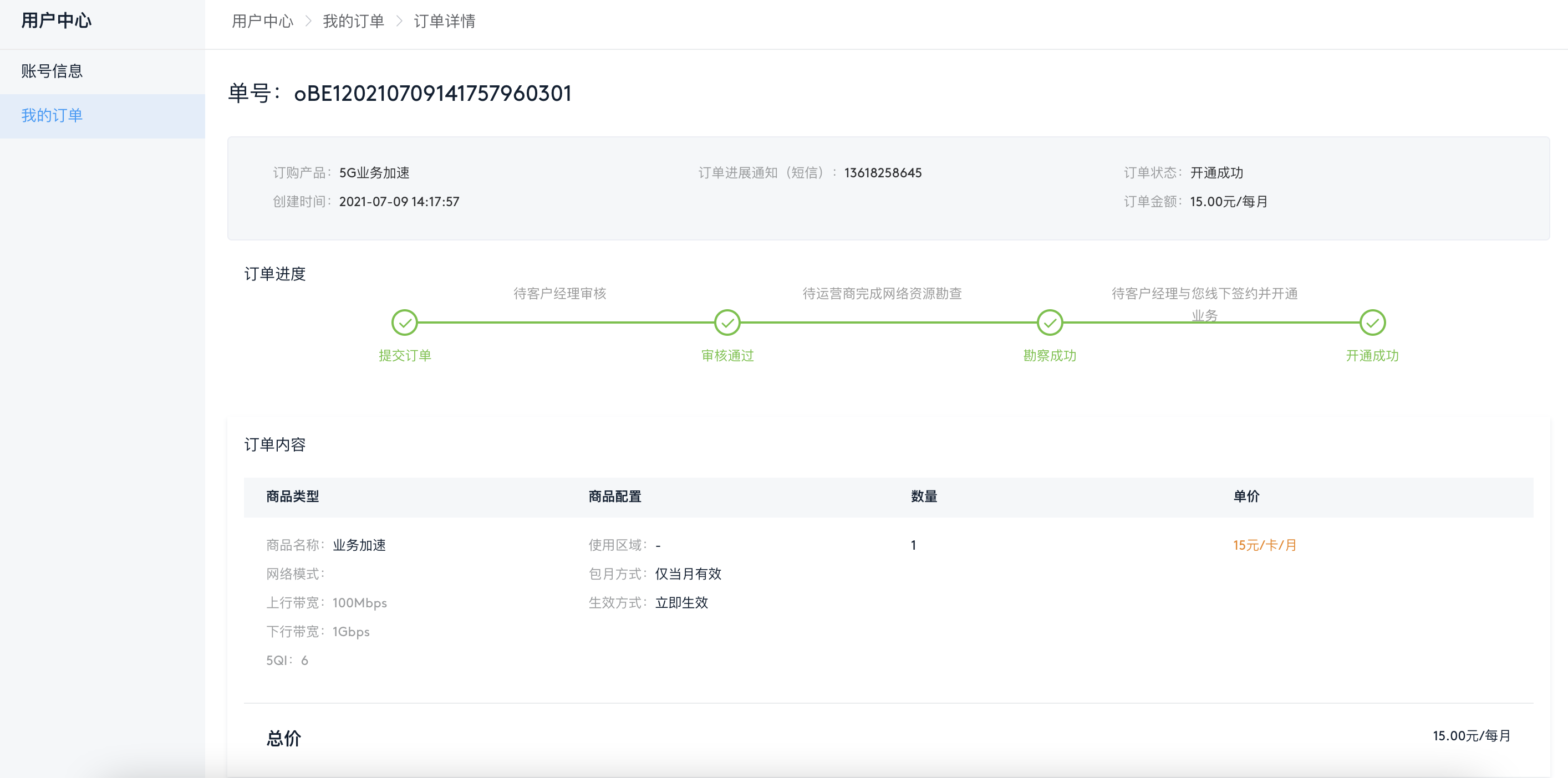The width and height of the screenshot is (1568, 778).
Task: Click the 审核通过 step label
Action: click(x=727, y=355)
